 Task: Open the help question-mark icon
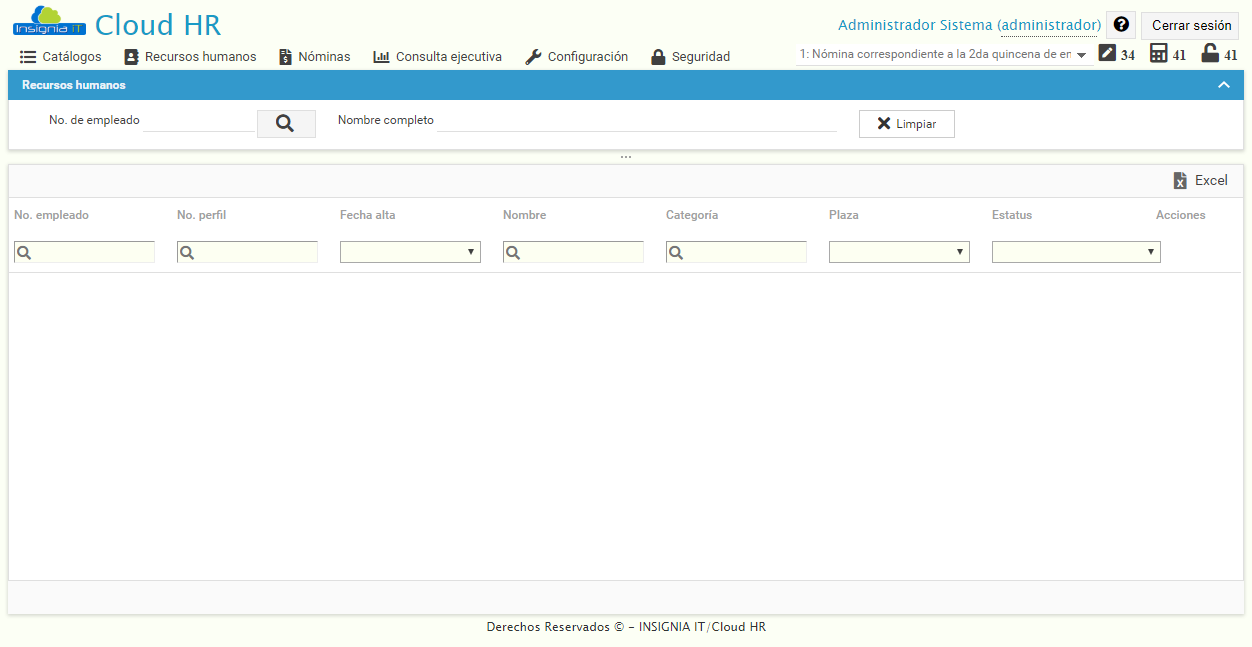tap(1120, 24)
